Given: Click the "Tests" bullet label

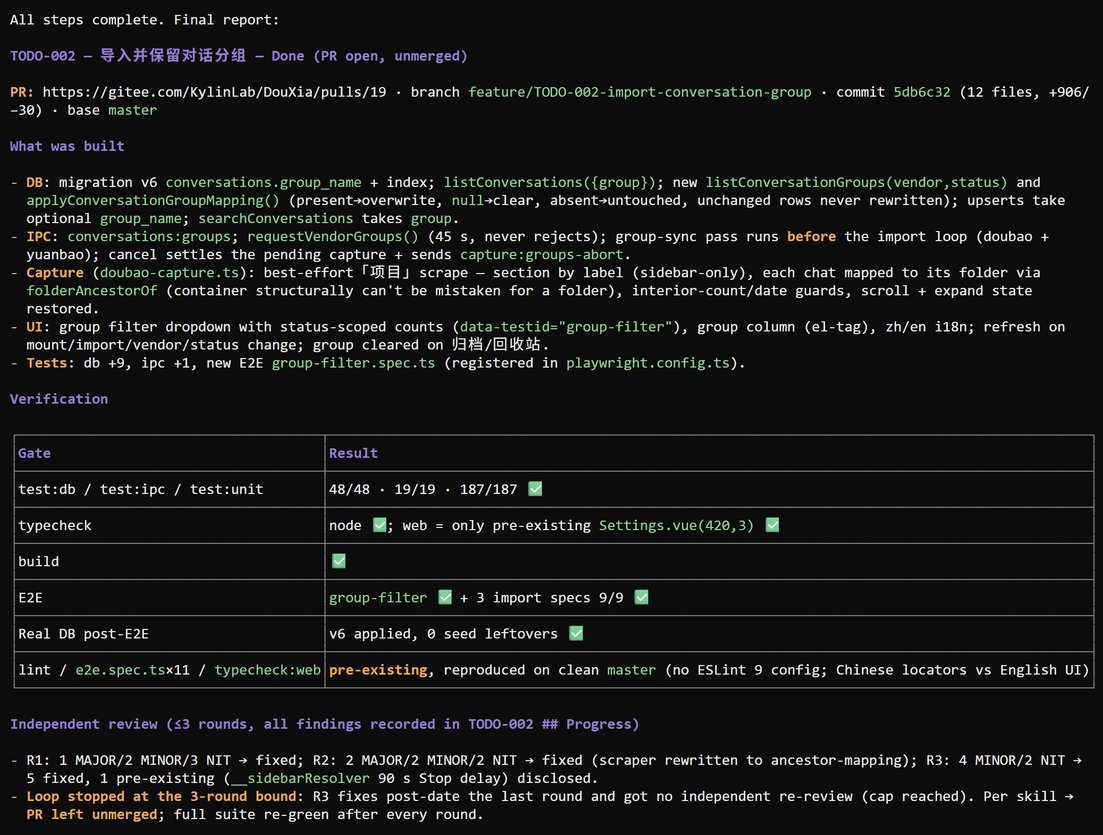Looking at the screenshot, I should point(47,363).
